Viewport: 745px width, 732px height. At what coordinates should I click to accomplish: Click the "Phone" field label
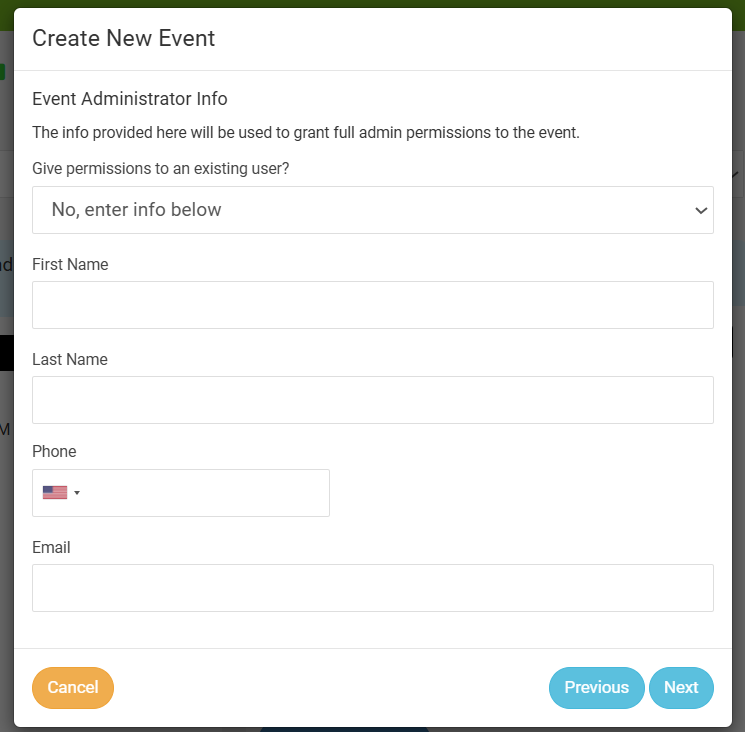coord(54,452)
